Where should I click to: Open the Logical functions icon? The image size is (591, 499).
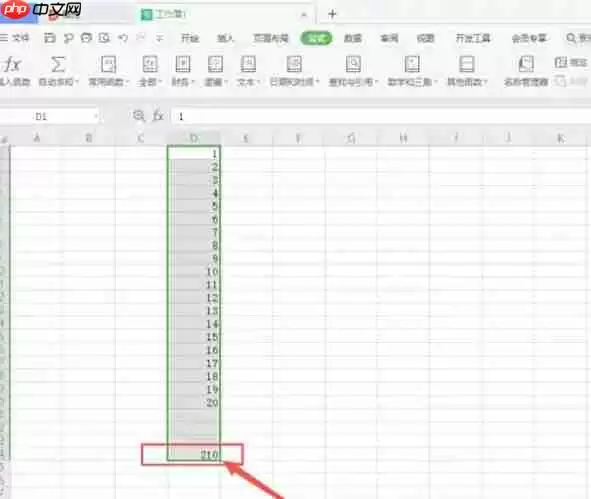click(x=215, y=64)
